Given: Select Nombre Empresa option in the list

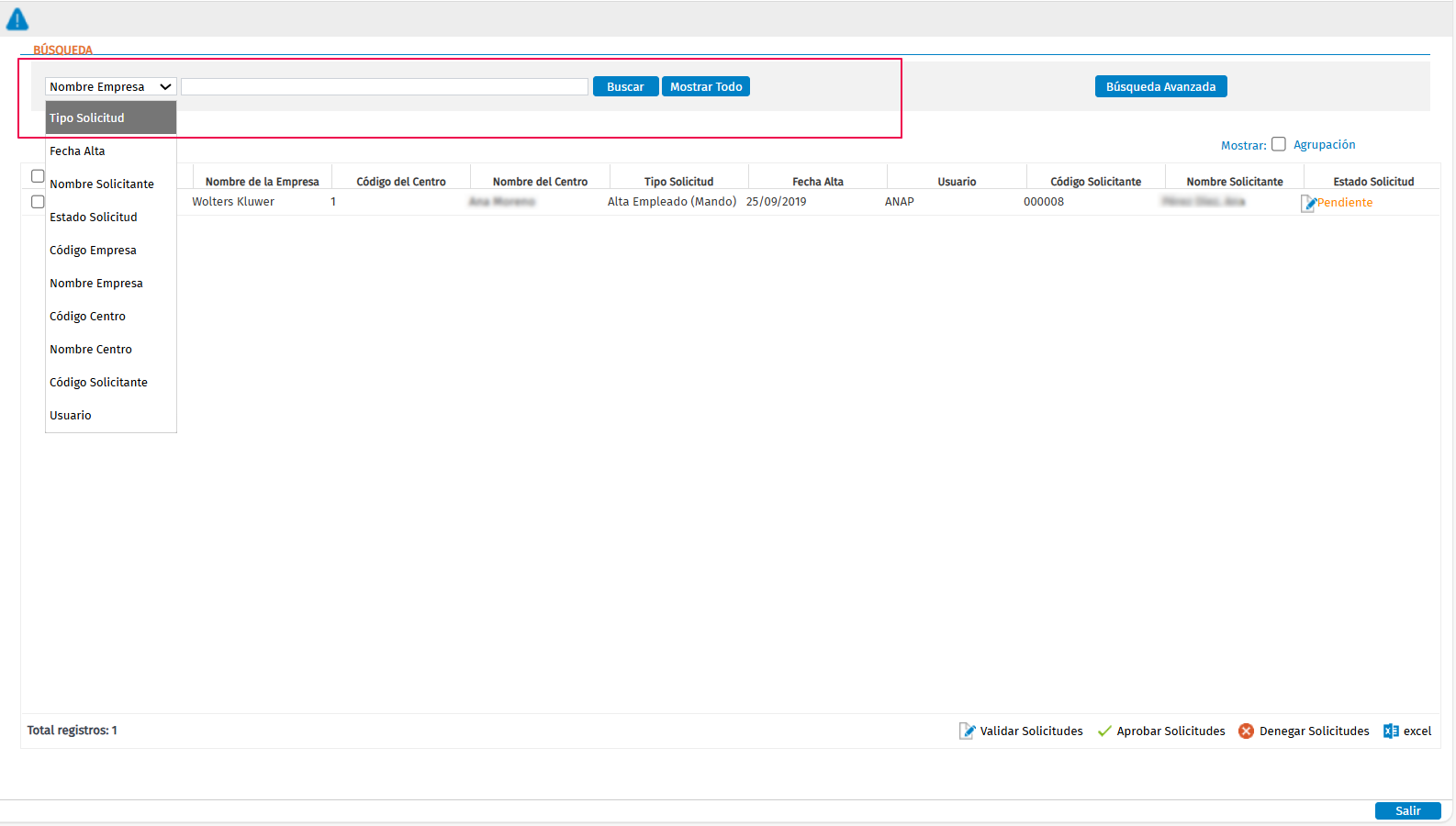Looking at the screenshot, I should (x=111, y=283).
